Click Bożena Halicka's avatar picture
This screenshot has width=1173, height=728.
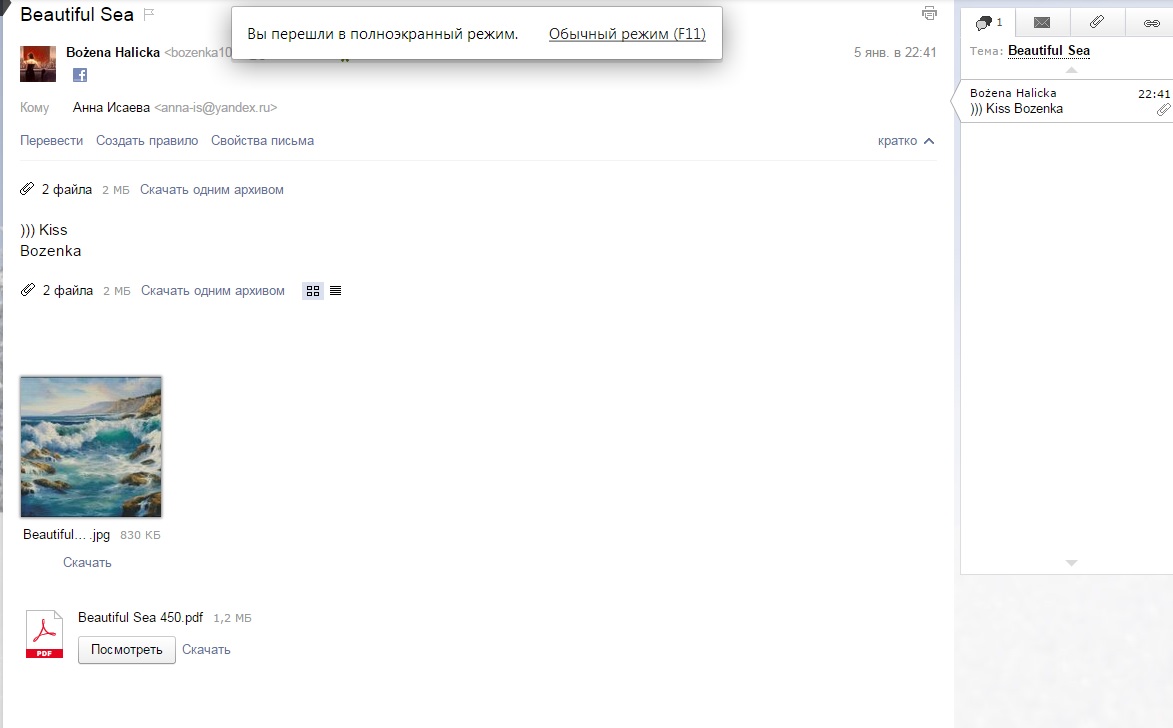point(38,64)
